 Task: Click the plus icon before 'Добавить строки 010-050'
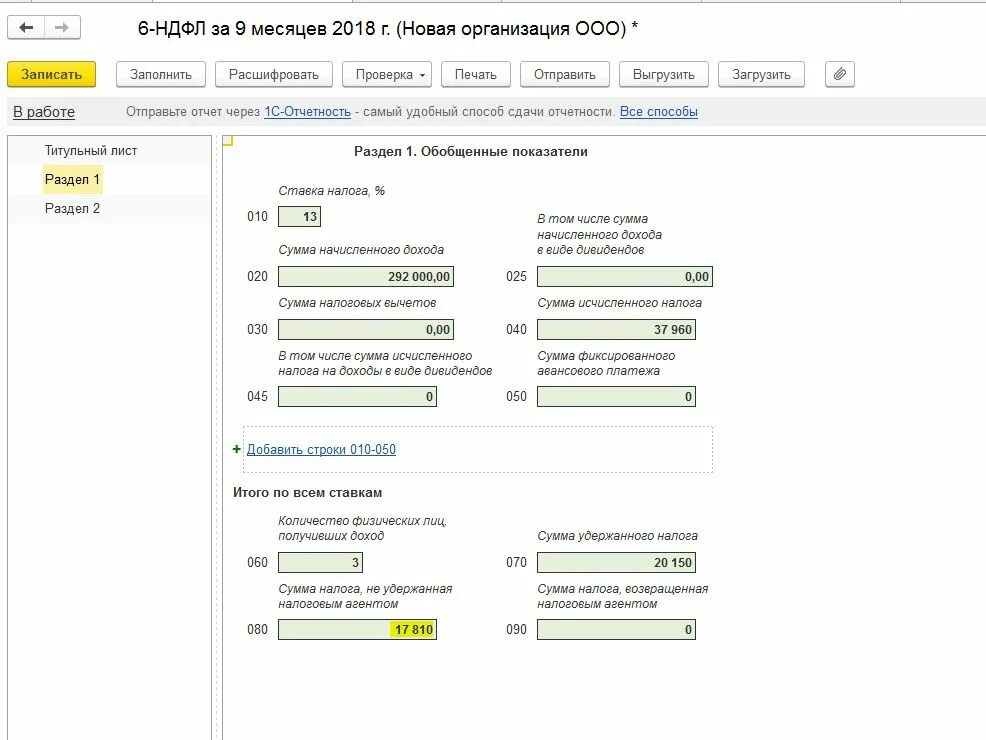[x=236, y=450]
